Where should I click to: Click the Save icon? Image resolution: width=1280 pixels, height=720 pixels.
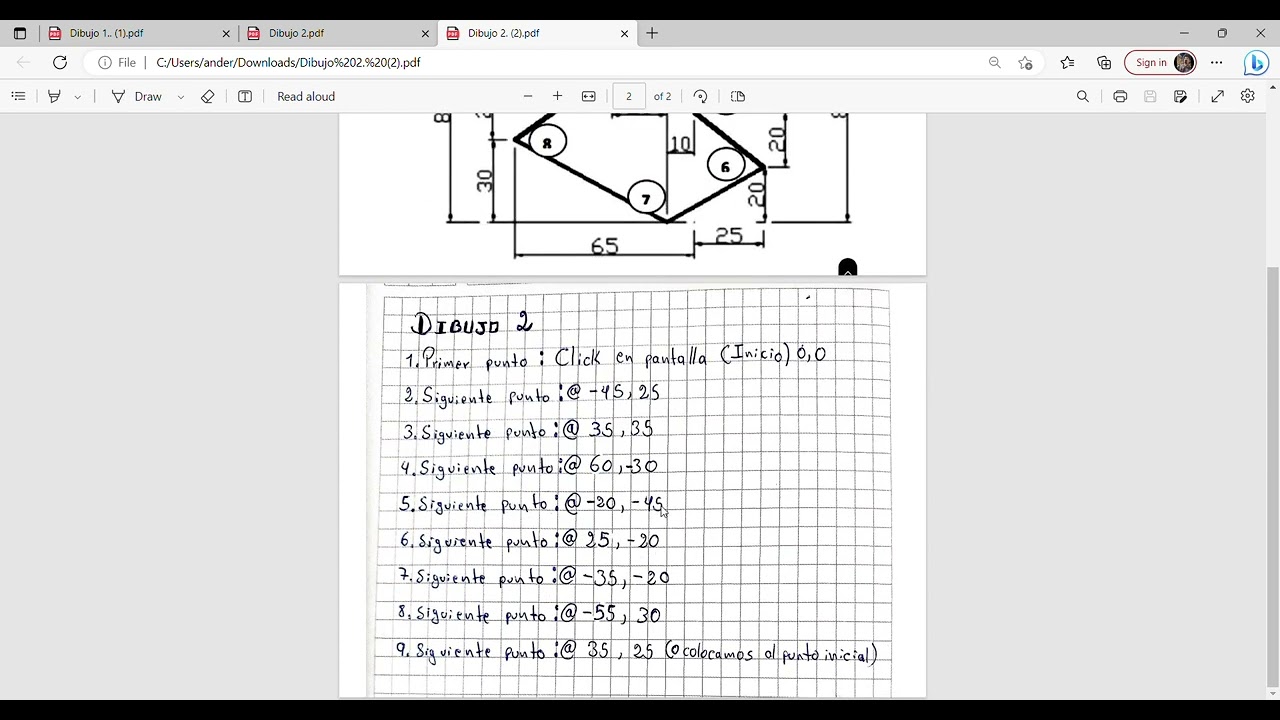pyautogui.click(x=1150, y=96)
